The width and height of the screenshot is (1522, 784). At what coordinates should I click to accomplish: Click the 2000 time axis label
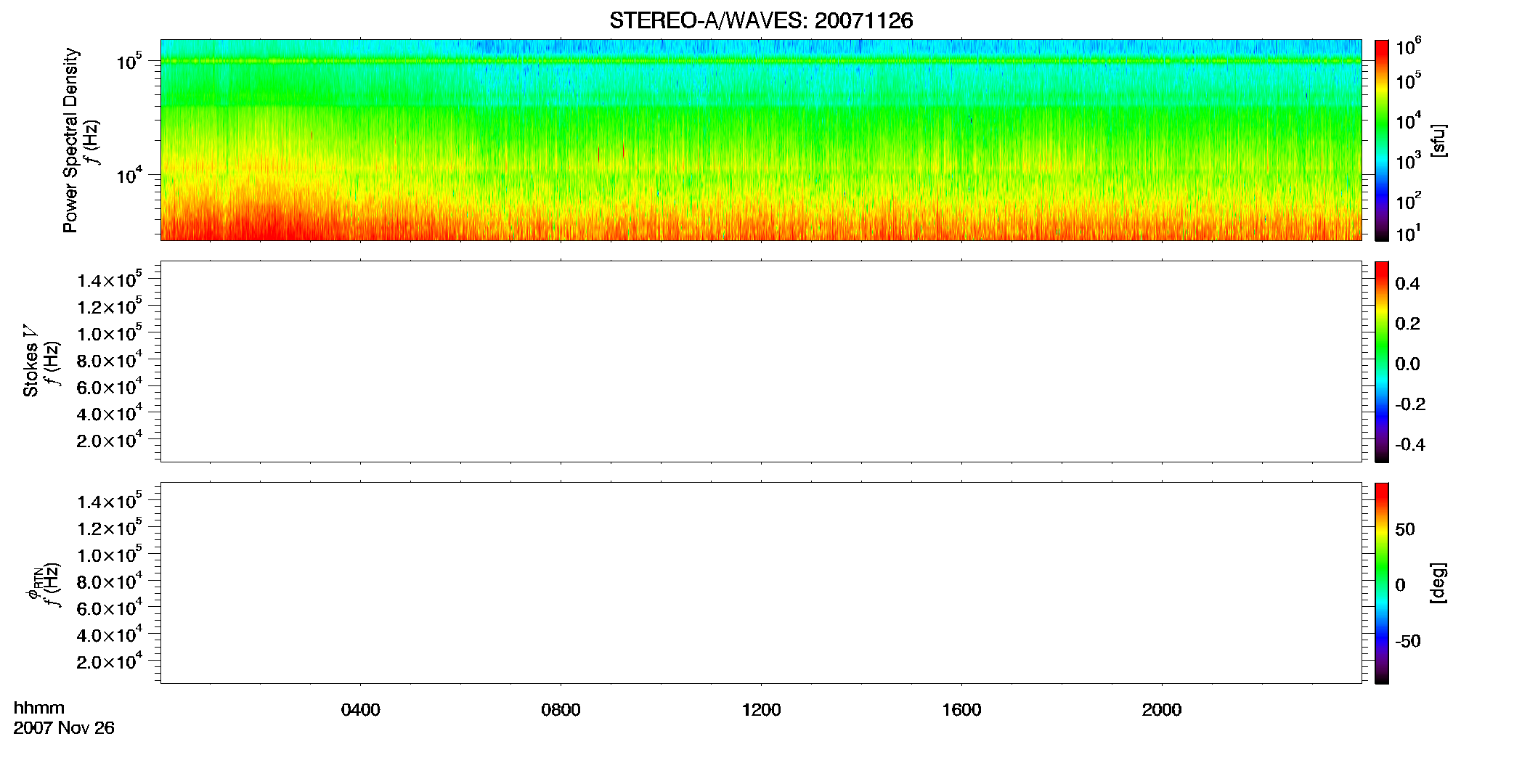(1162, 710)
